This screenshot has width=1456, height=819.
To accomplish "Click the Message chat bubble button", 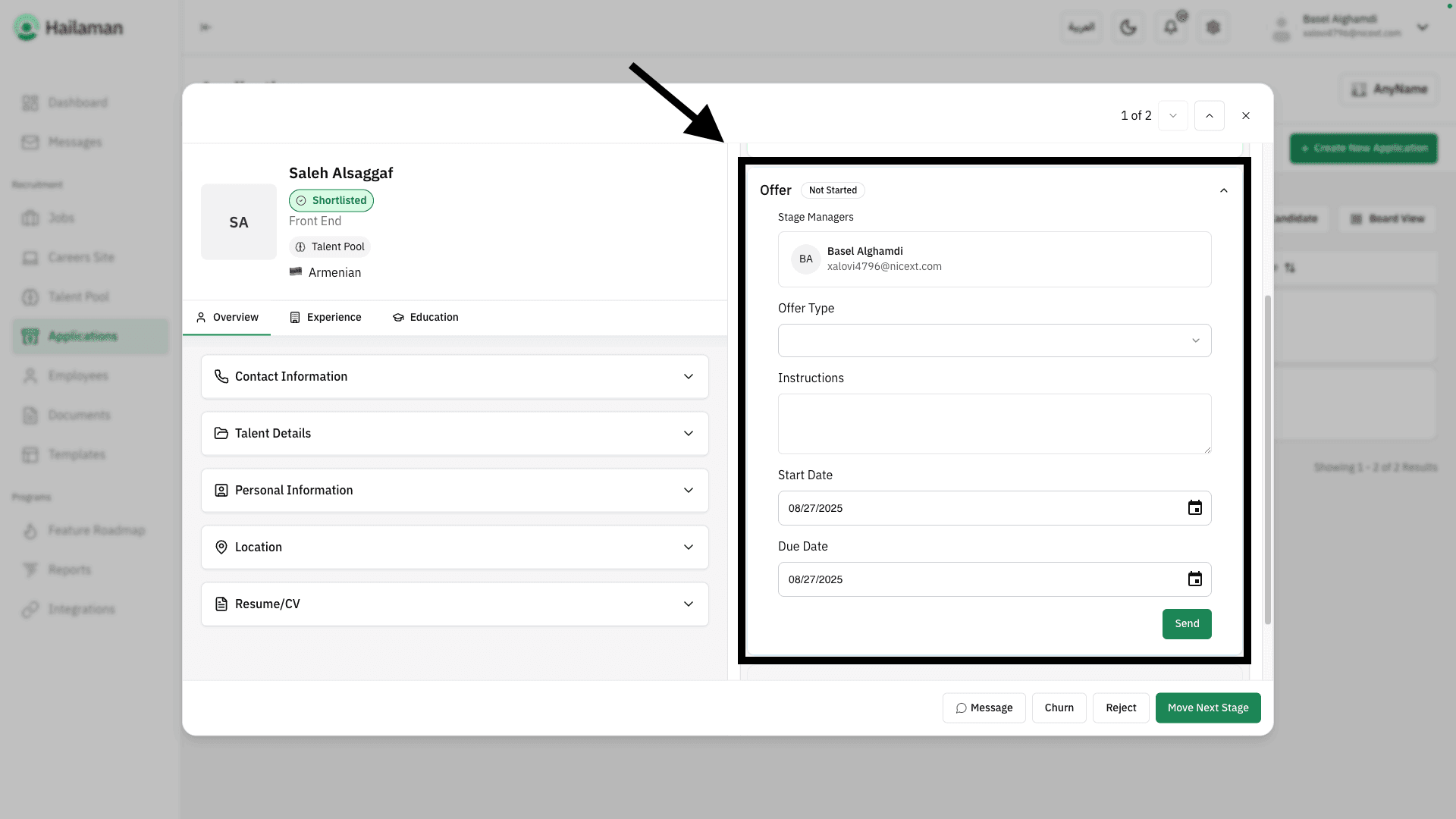I will (984, 708).
